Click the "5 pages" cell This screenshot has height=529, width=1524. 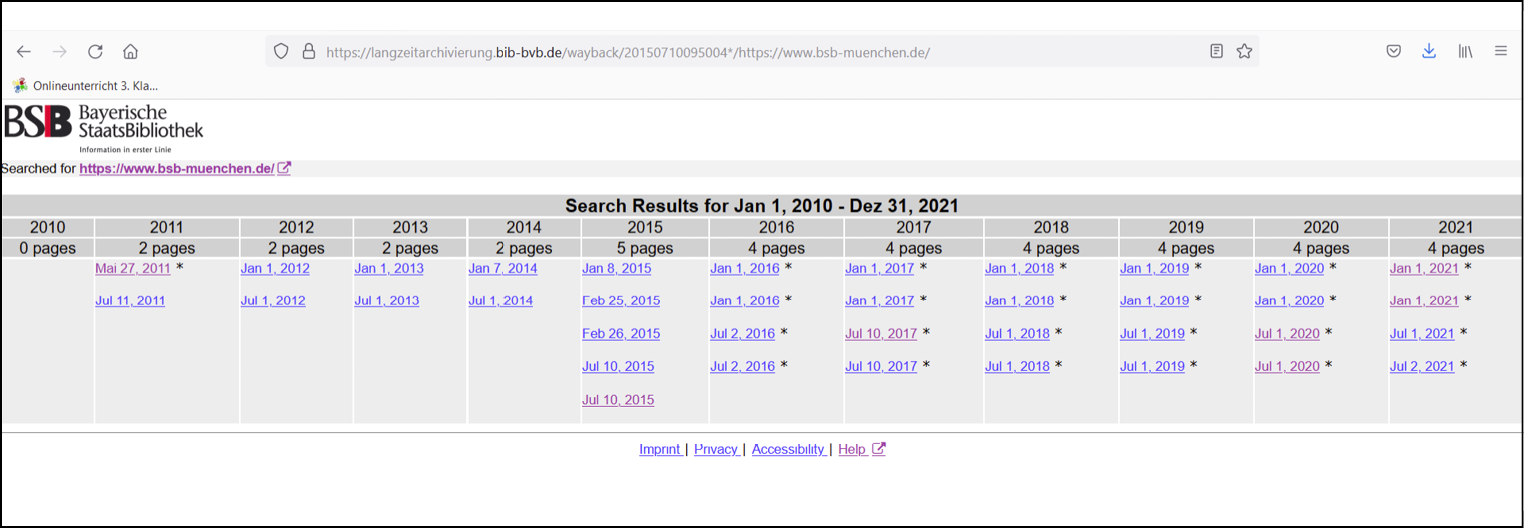click(x=645, y=248)
